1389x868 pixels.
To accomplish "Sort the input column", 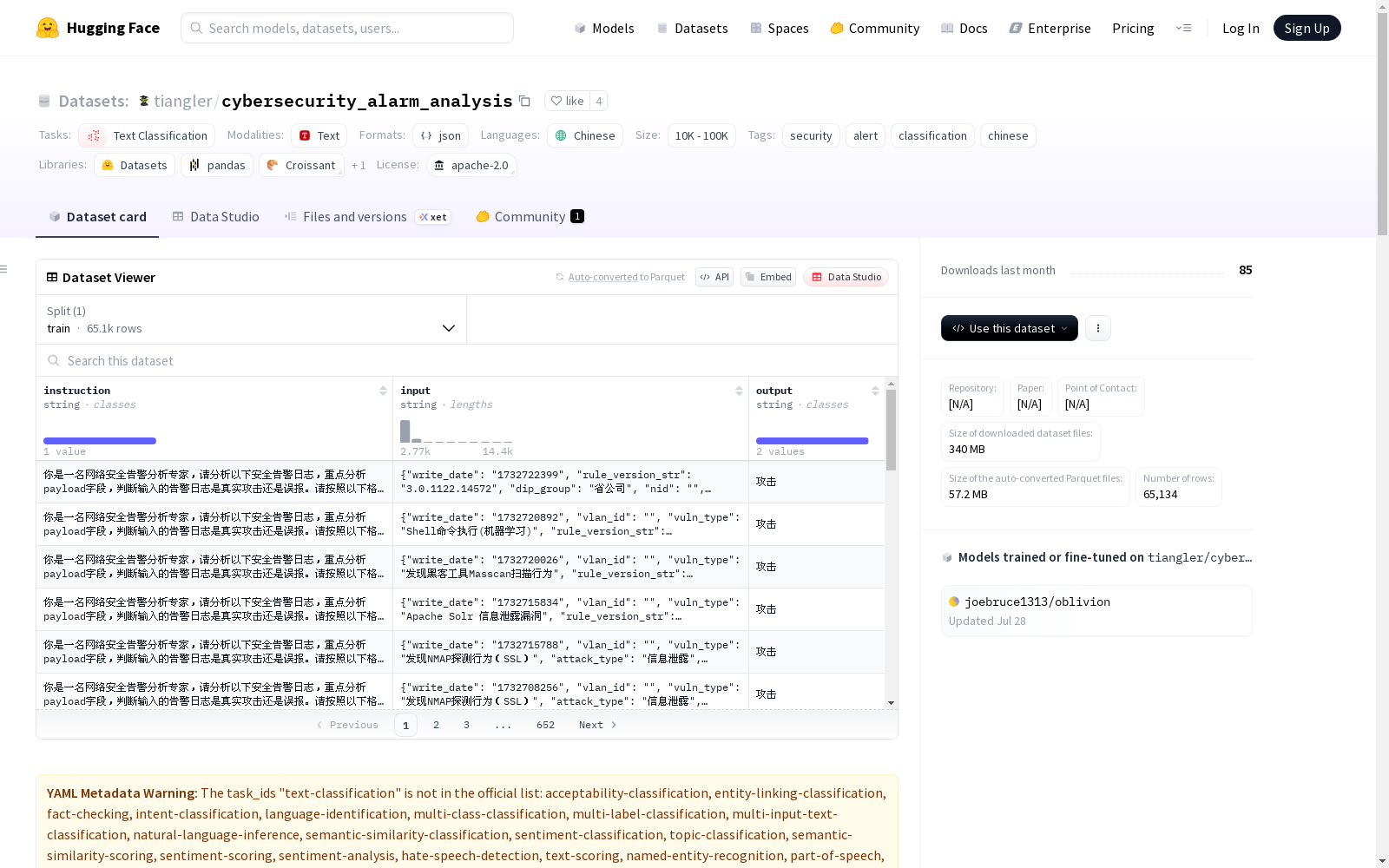I will [x=739, y=391].
